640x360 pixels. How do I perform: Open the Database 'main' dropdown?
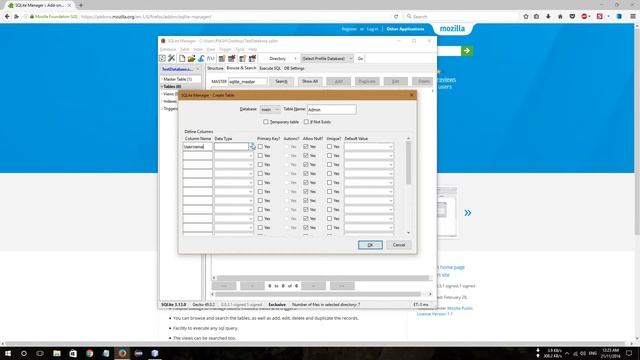(x=270, y=109)
